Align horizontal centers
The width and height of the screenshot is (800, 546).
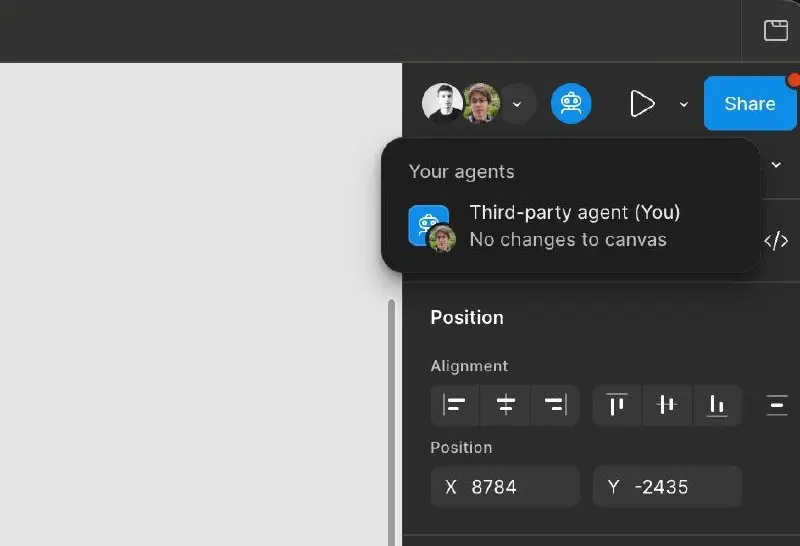coord(505,405)
